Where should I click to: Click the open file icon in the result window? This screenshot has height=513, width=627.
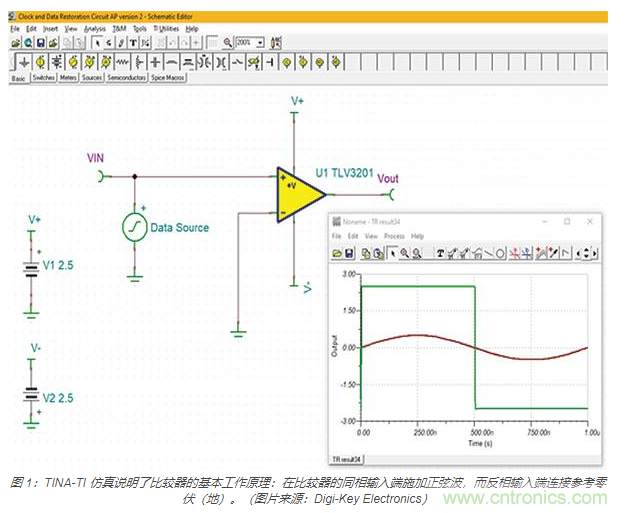click(338, 252)
